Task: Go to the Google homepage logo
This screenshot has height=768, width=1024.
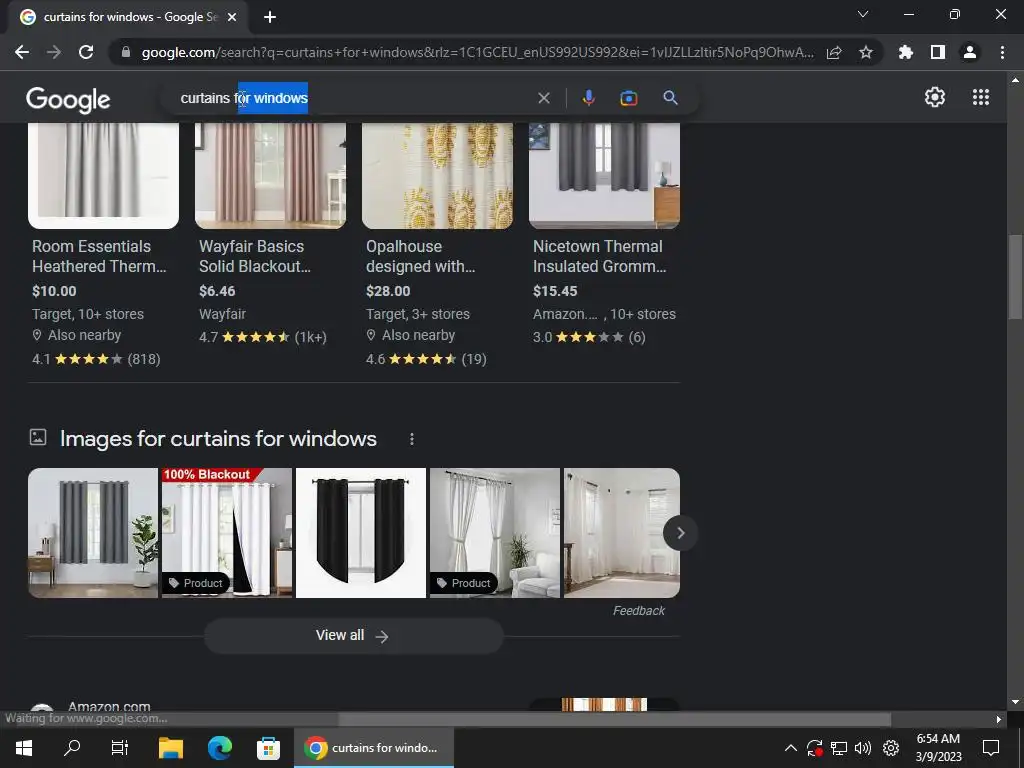Action: coord(68,99)
